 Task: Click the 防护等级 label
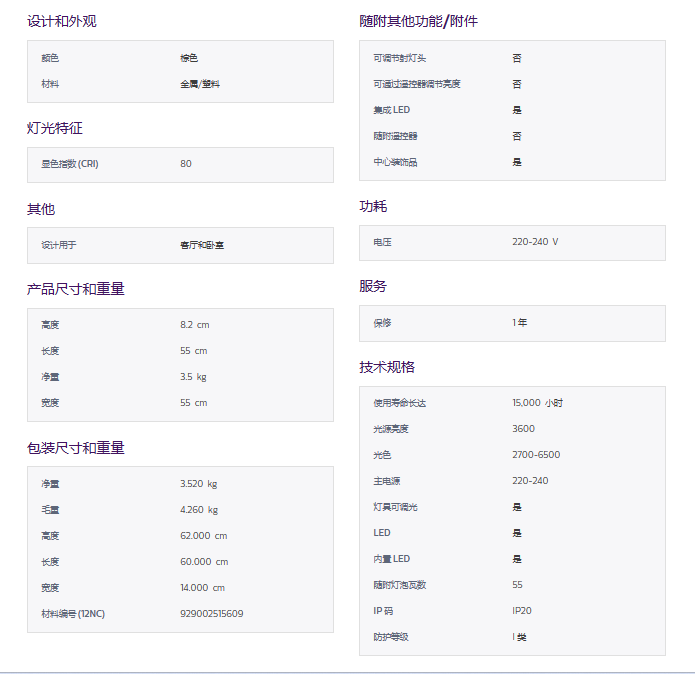pos(391,637)
